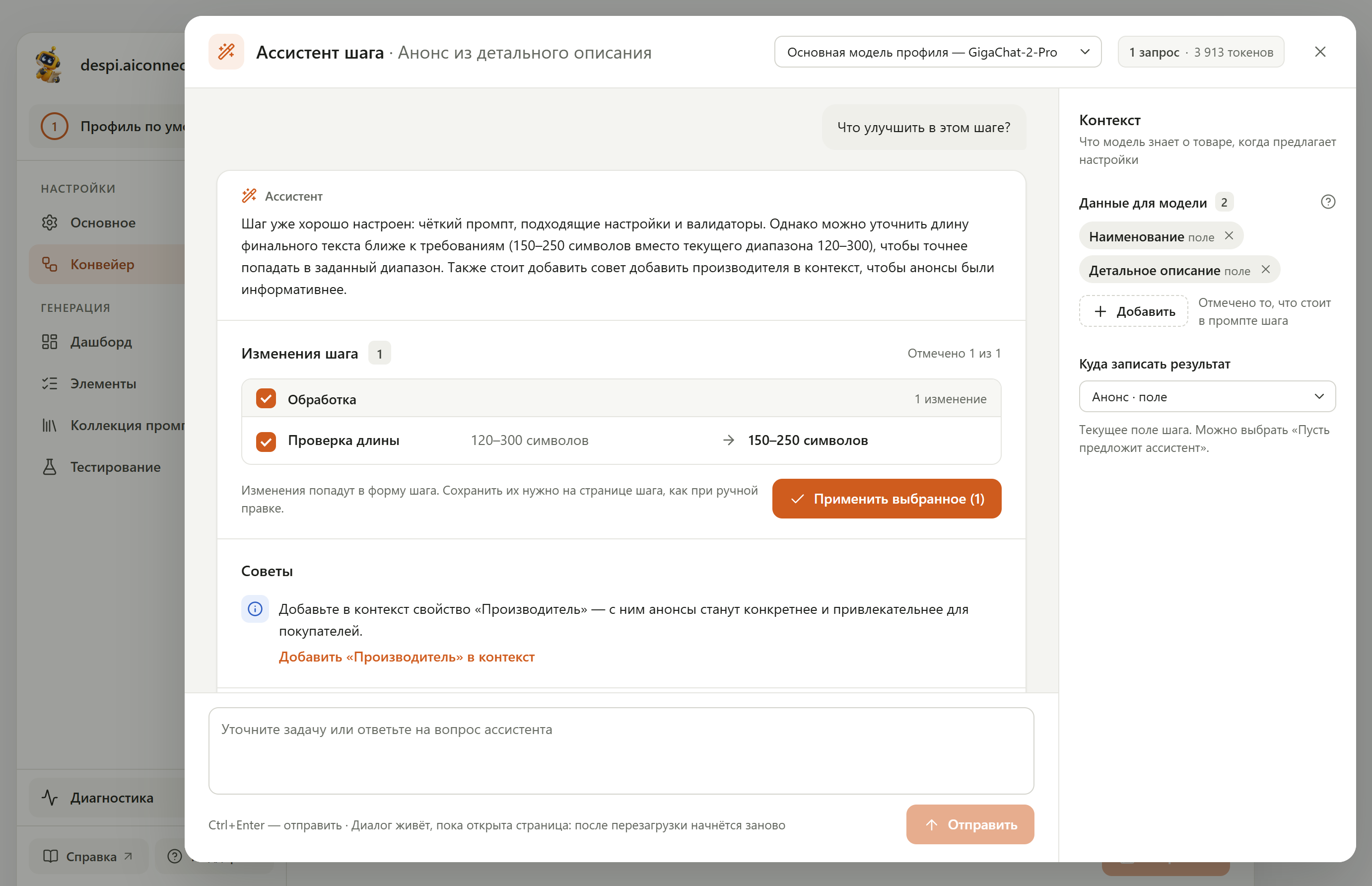
Task: Click the magic wand icon in dialog header
Action: (226, 52)
